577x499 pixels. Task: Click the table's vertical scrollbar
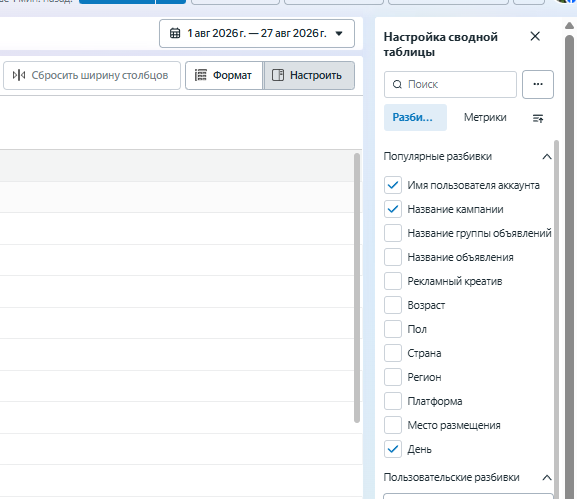[x=357, y=288]
